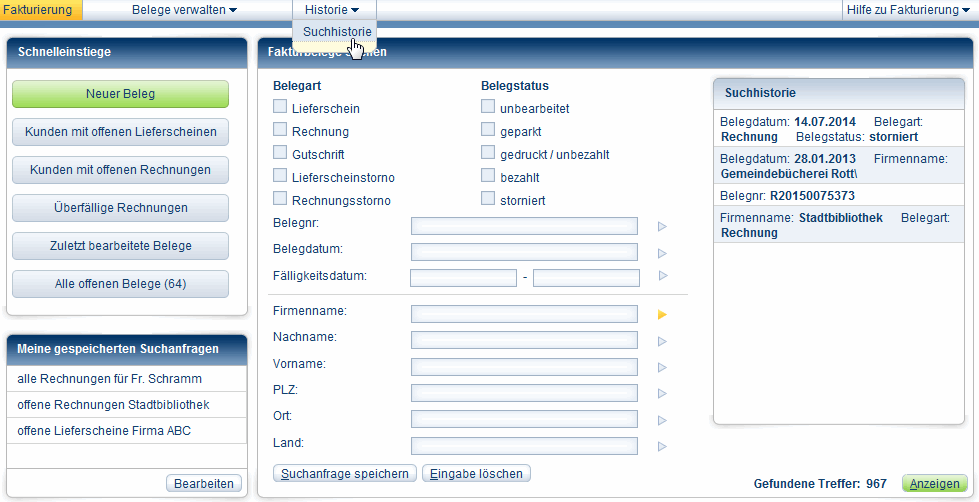Expand the Hilfe zu Fakturierung menu
Image resolution: width=979 pixels, height=502 pixels.
[908, 10]
